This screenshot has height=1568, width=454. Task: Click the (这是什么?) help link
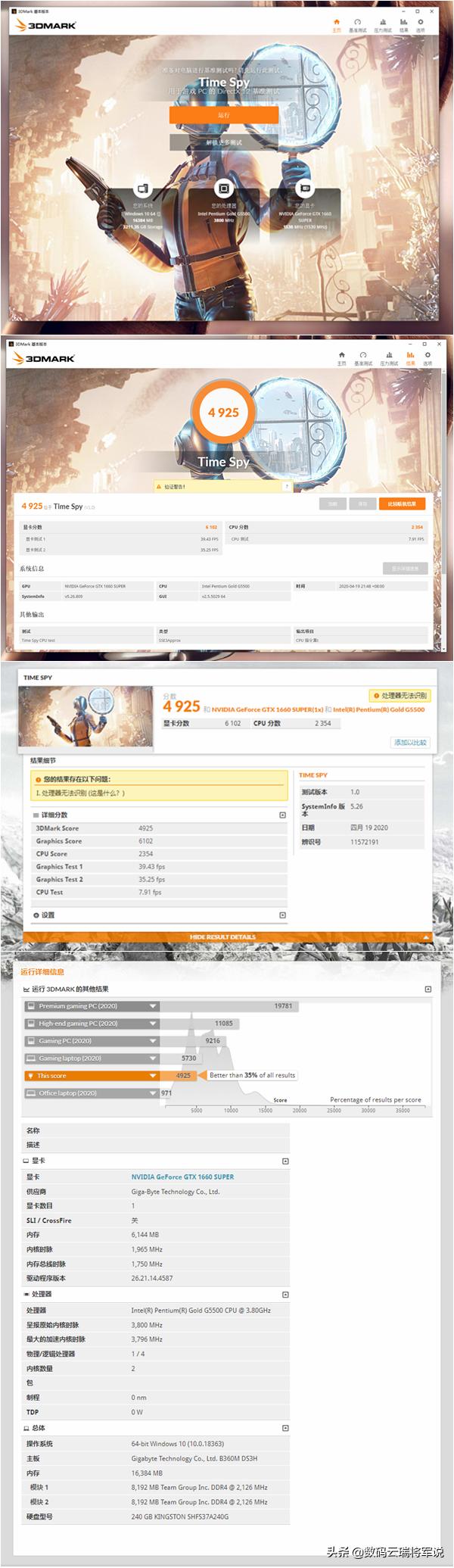tap(107, 793)
